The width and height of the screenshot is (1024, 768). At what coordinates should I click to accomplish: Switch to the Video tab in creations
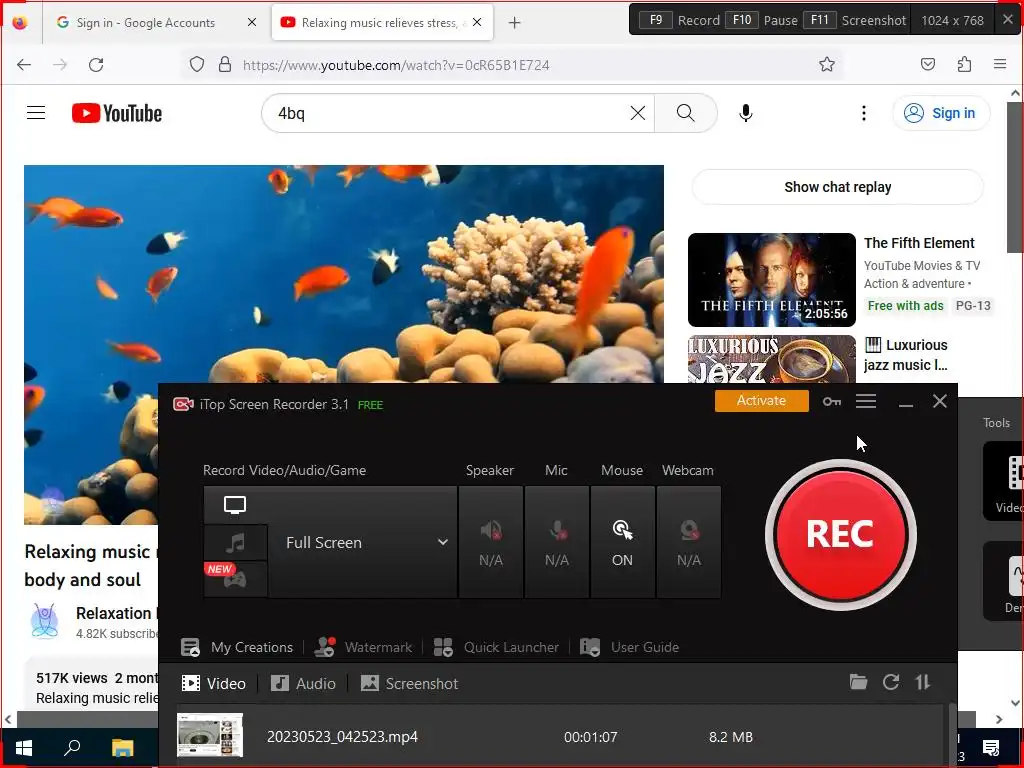pos(214,684)
